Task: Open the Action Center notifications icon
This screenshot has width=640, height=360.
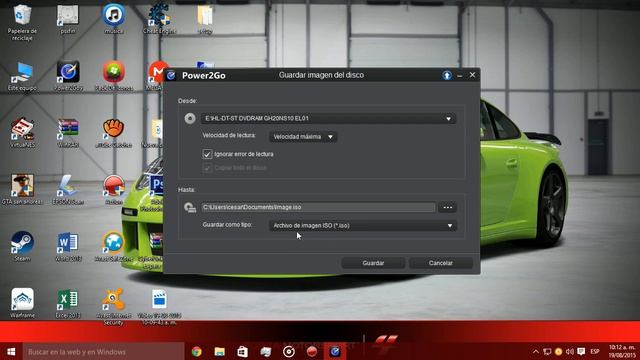Action: pyautogui.click(x=581, y=351)
